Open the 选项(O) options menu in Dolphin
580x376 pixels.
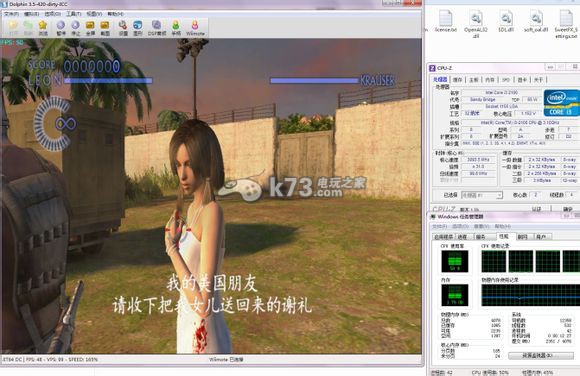coord(53,14)
